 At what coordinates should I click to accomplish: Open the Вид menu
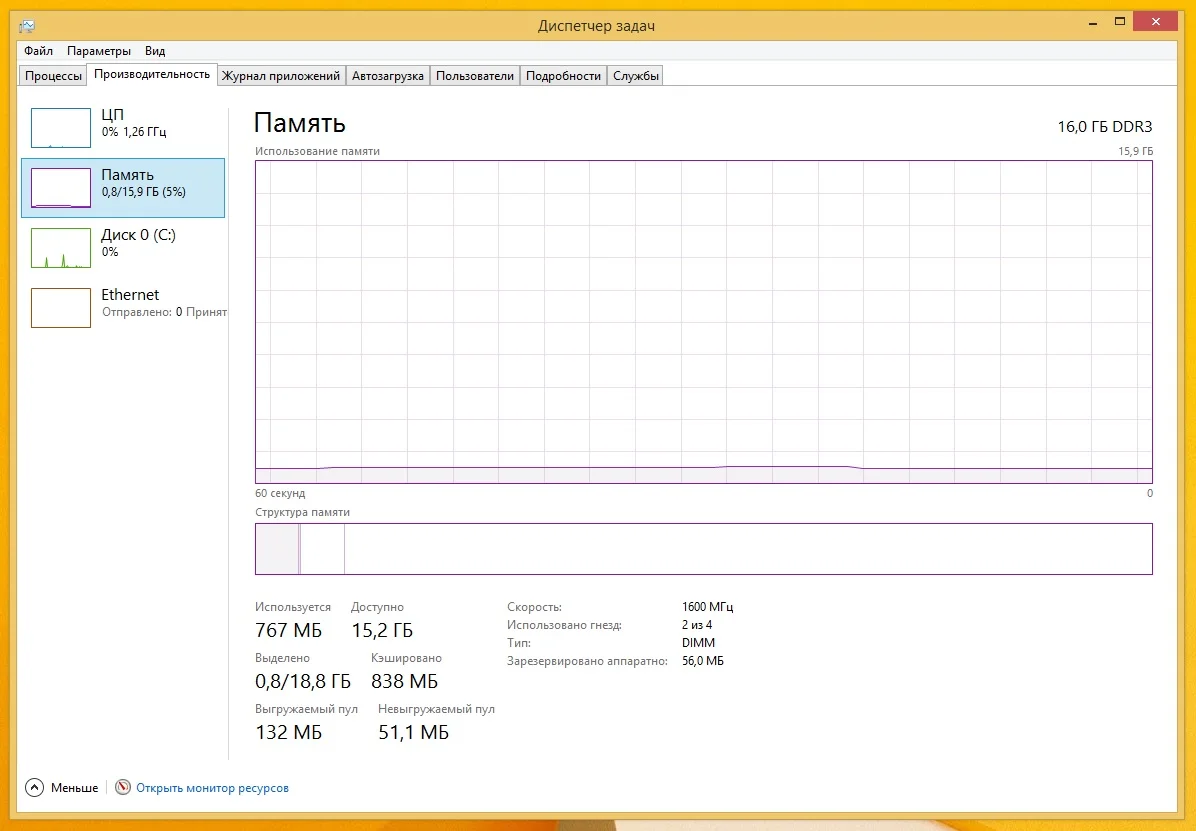(154, 50)
